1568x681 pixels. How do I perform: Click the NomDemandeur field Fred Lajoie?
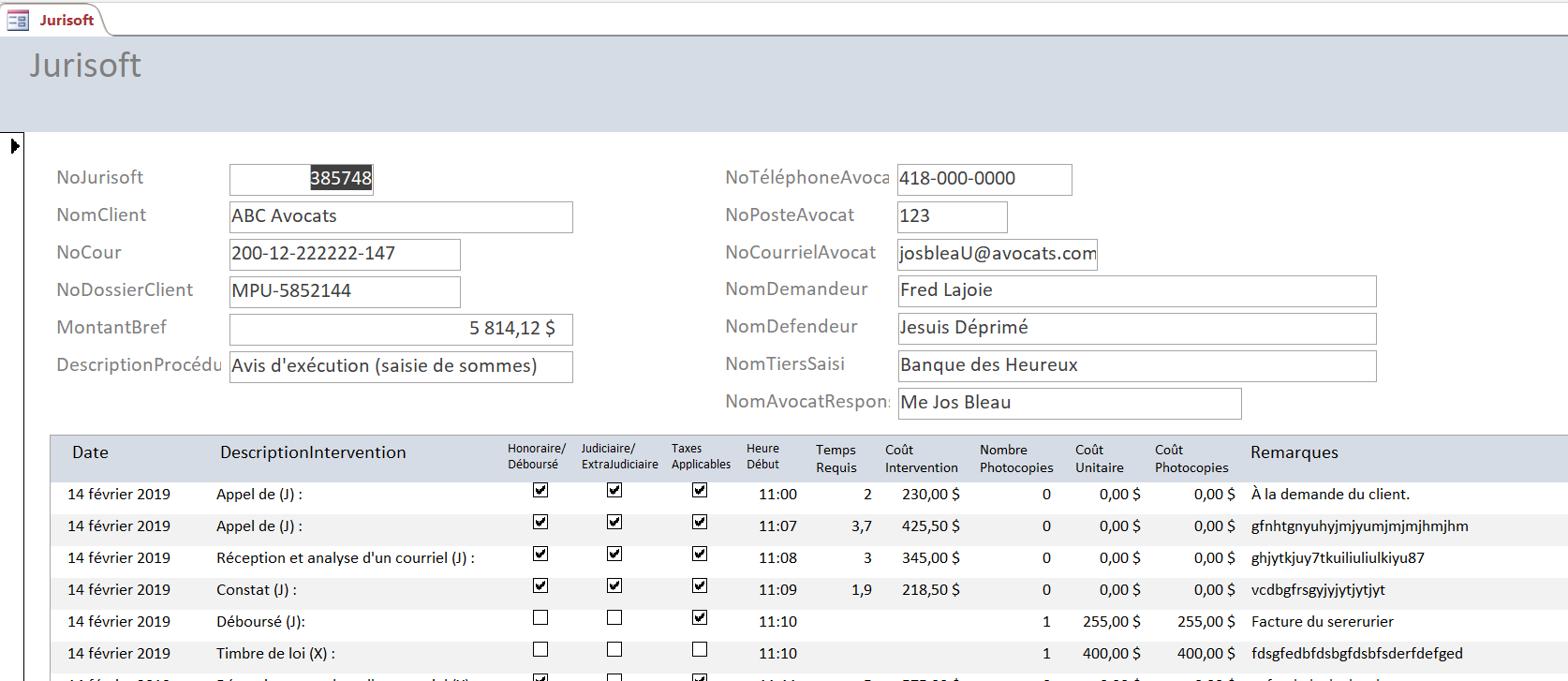pyautogui.click(x=1137, y=290)
